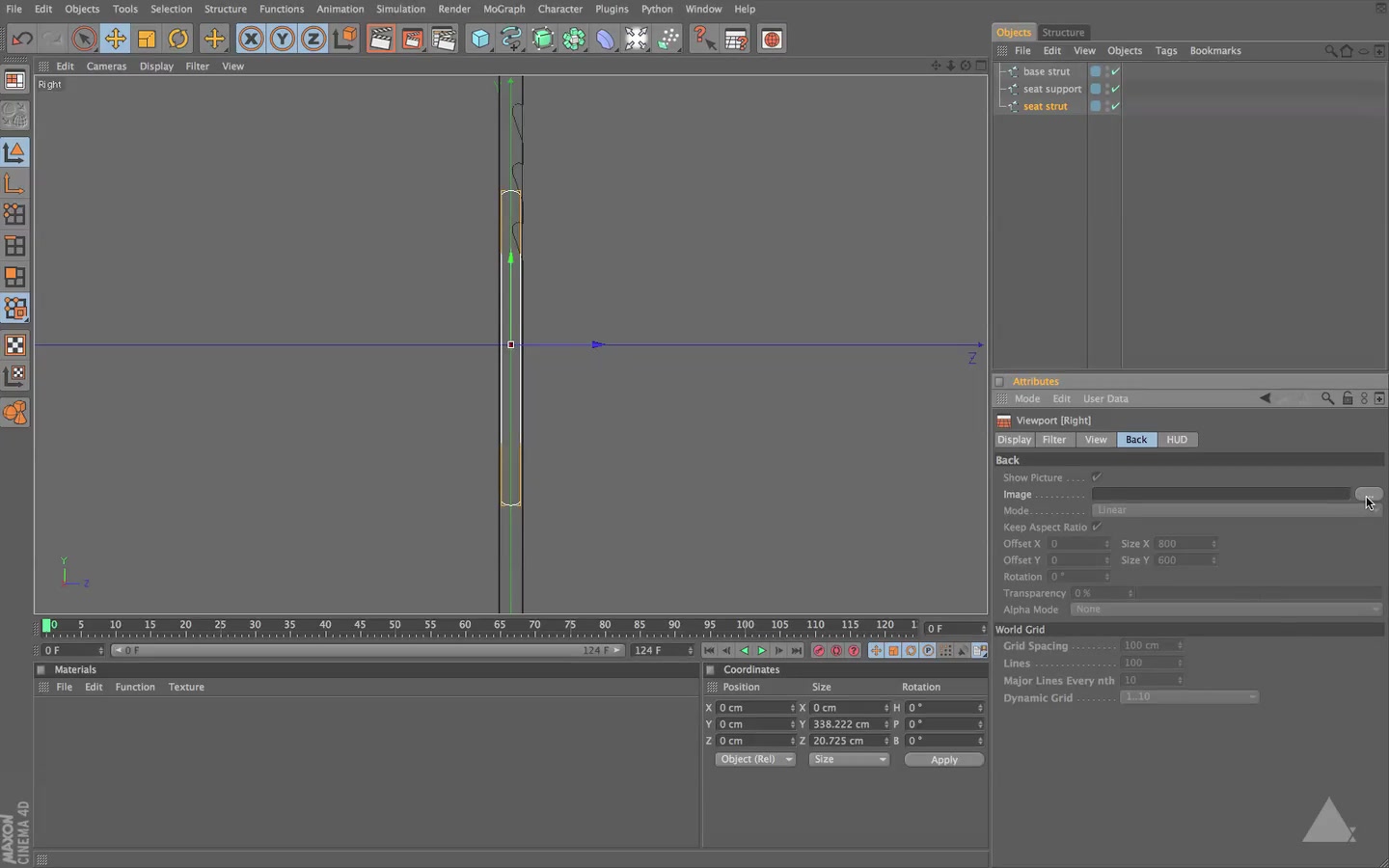Select the Move tool in the top toolbar

[115, 39]
